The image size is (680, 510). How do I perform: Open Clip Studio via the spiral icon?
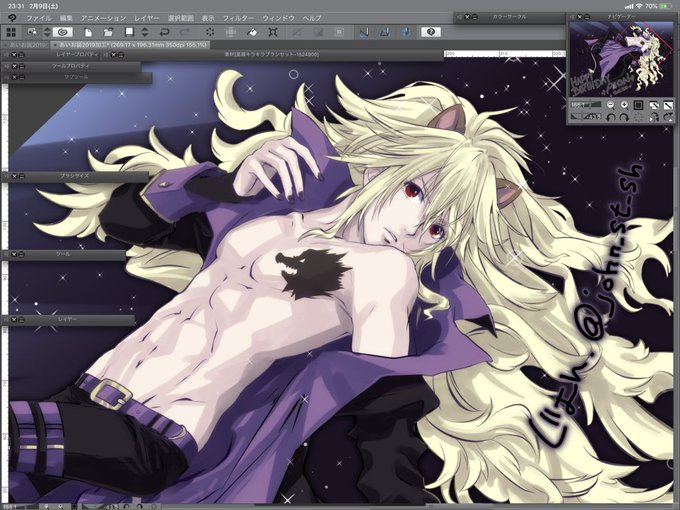(63, 32)
